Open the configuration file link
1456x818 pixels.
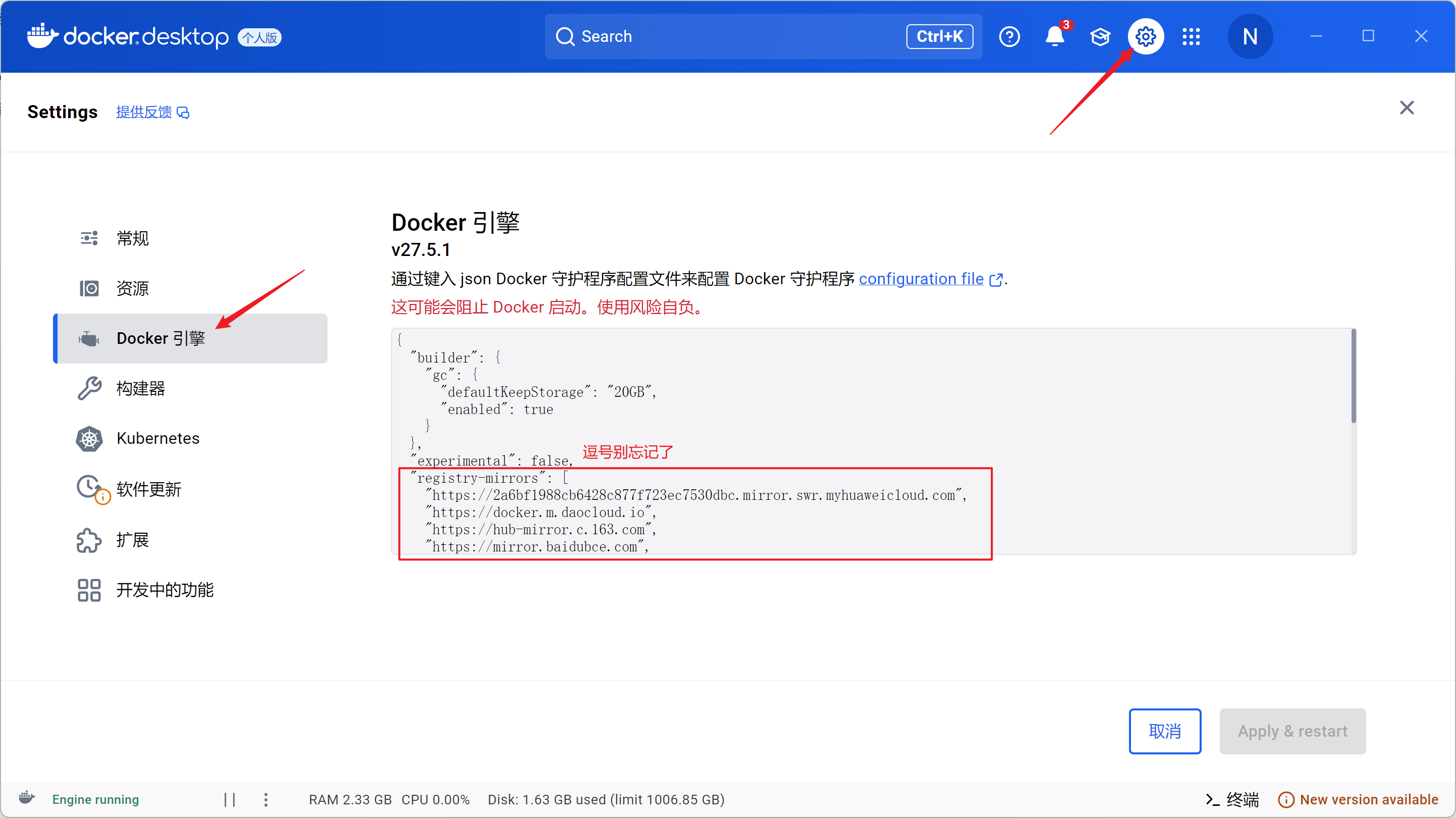click(921, 278)
